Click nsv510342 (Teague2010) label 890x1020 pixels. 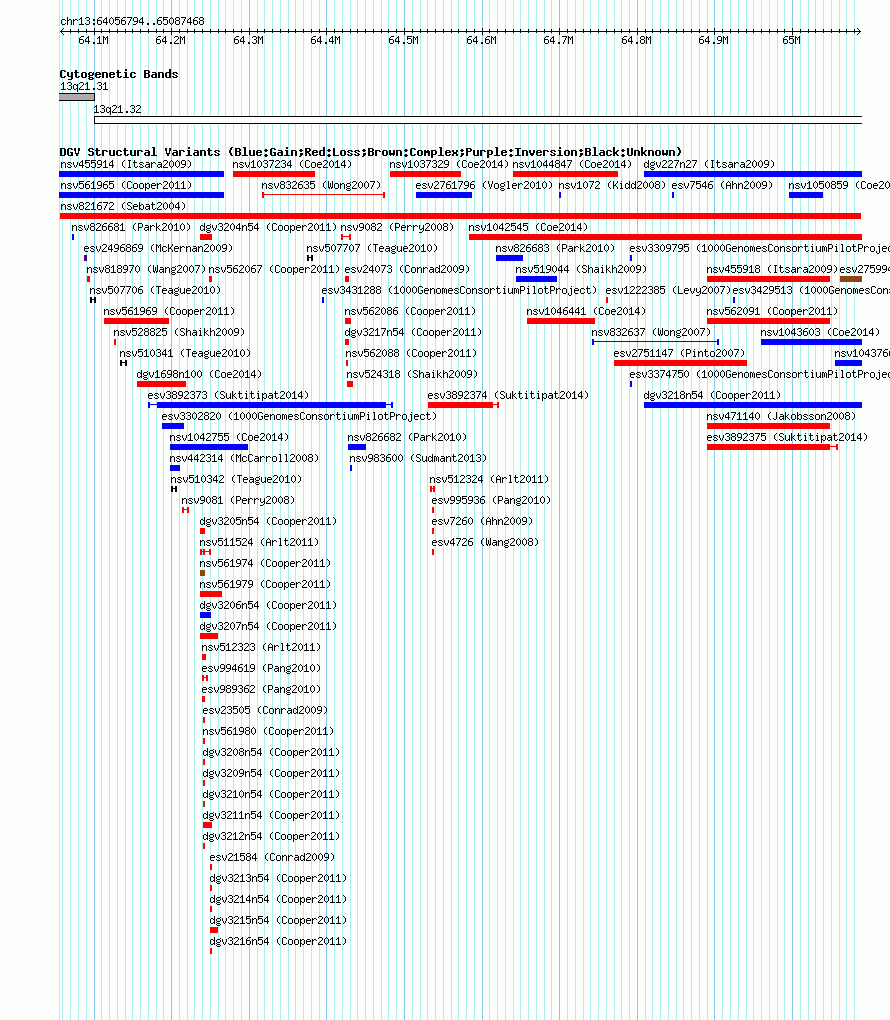(236, 479)
